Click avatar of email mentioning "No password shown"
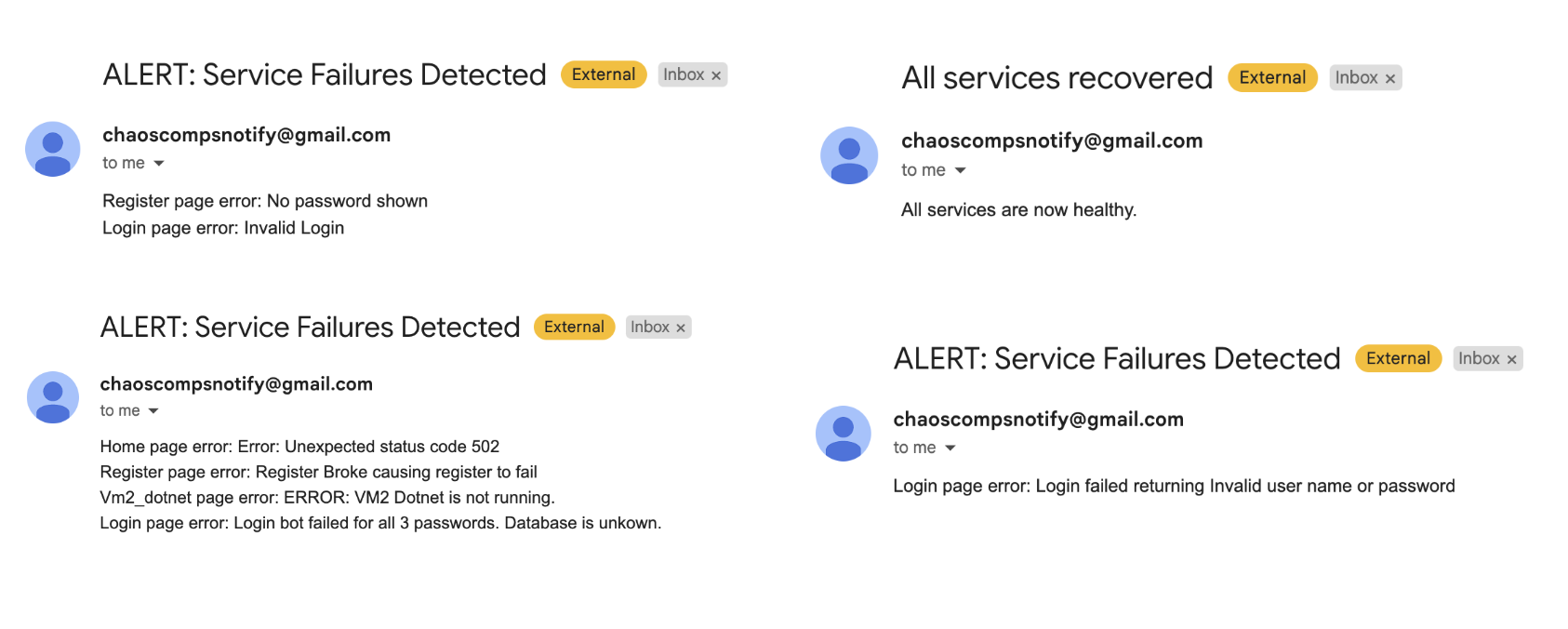 53,149
